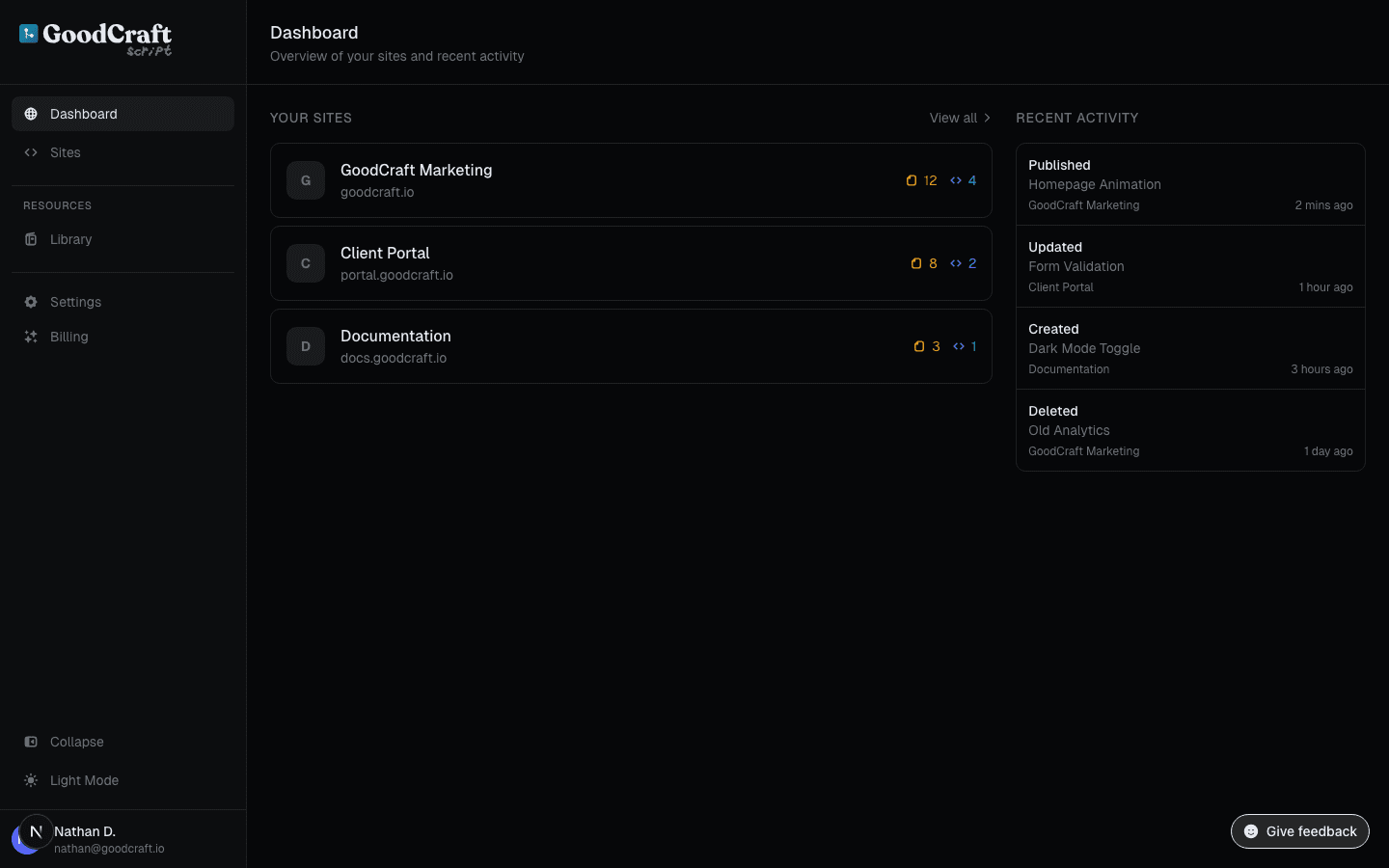Open Sites from the sidebar navigation
This screenshot has width=1389, height=868.
point(66,151)
